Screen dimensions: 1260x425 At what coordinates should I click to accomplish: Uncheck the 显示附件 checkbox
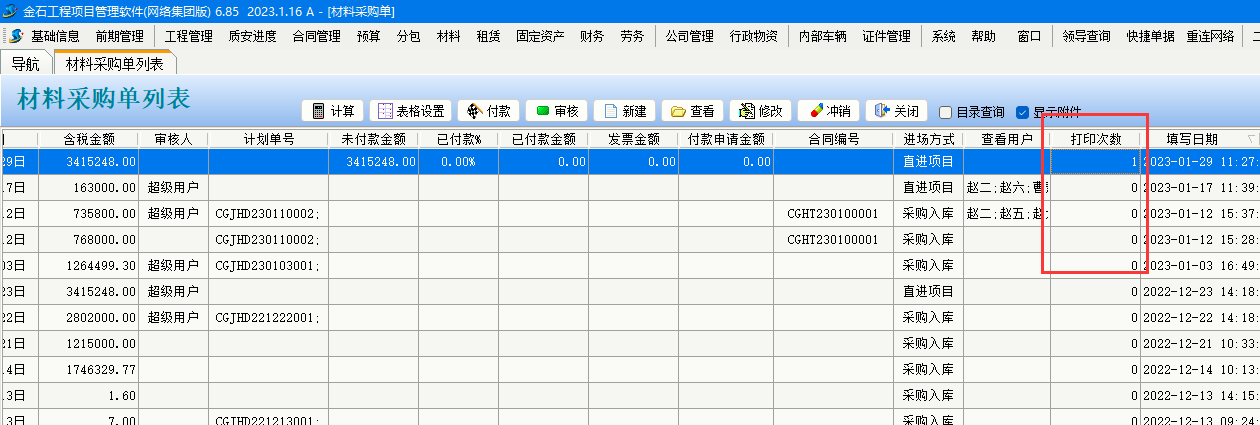(x=1022, y=112)
